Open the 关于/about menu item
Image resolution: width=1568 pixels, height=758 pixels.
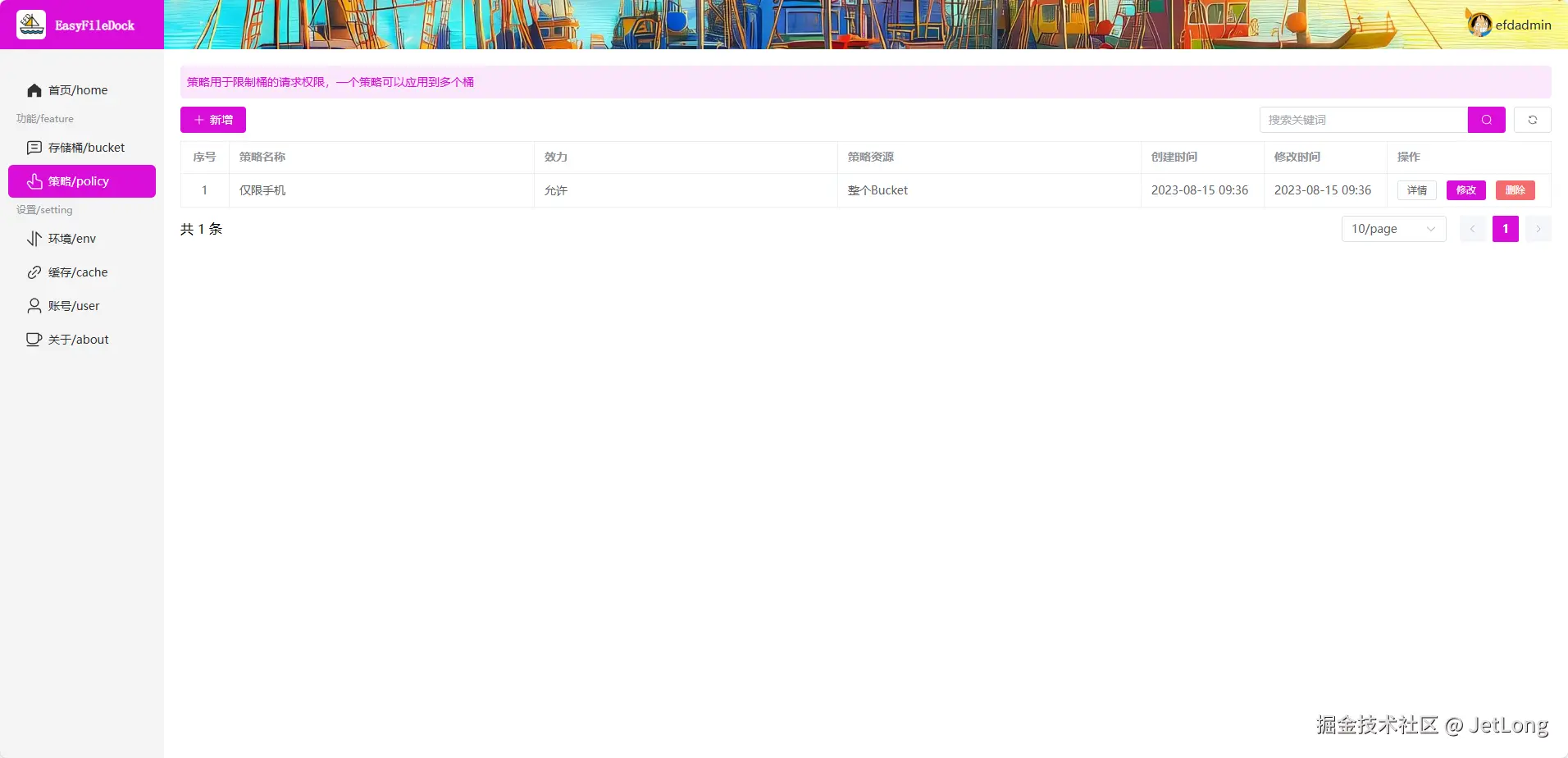82,340
